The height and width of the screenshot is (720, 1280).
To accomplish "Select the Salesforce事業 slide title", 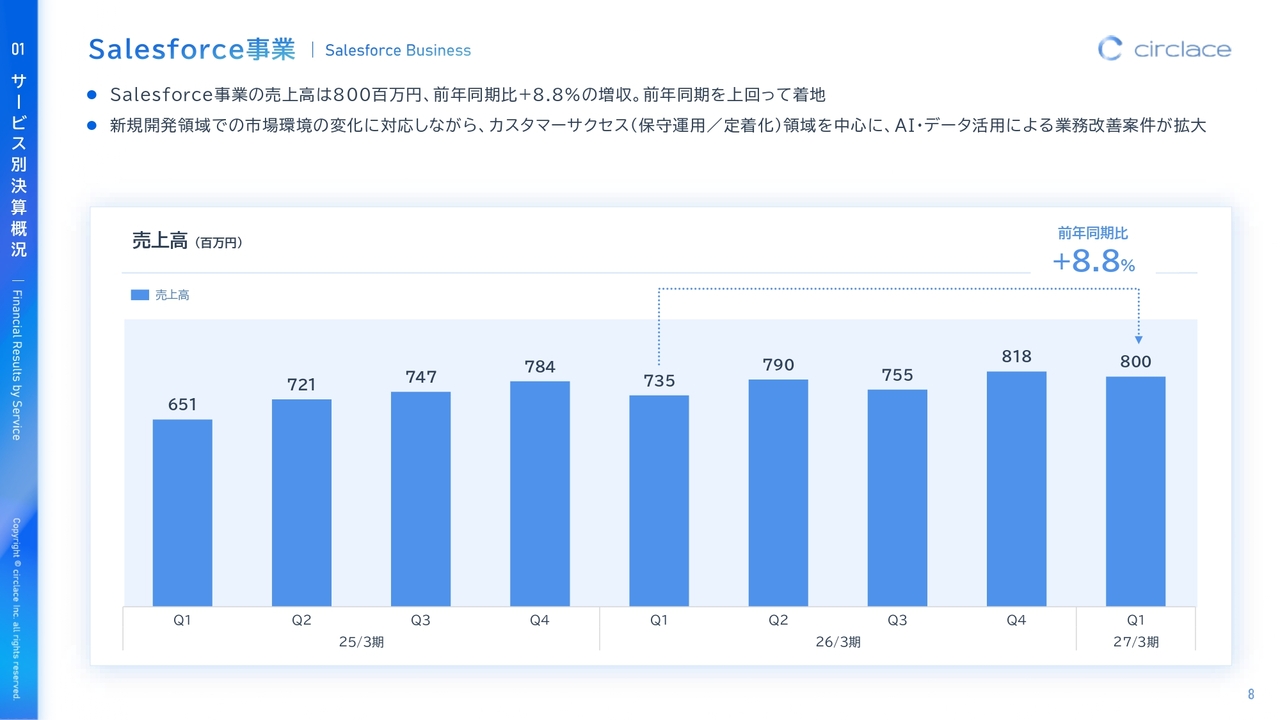I will pos(192,49).
